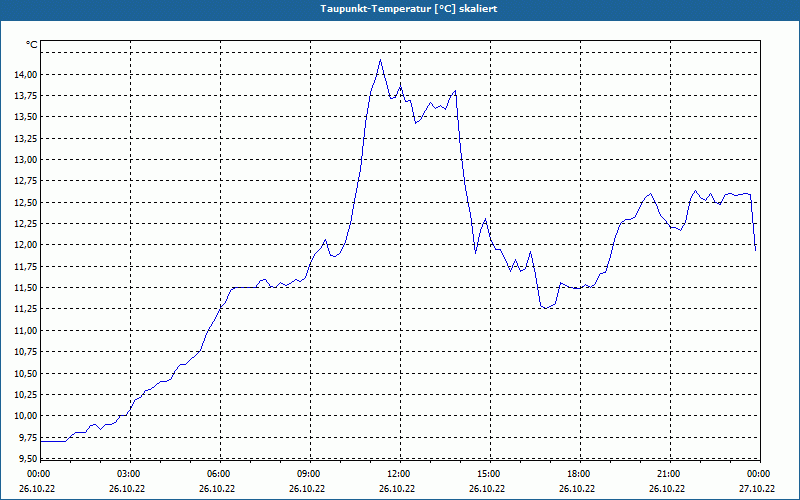Screen dimensions: 800x500
Task: Select the 06:00 time label
Action: point(220,474)
